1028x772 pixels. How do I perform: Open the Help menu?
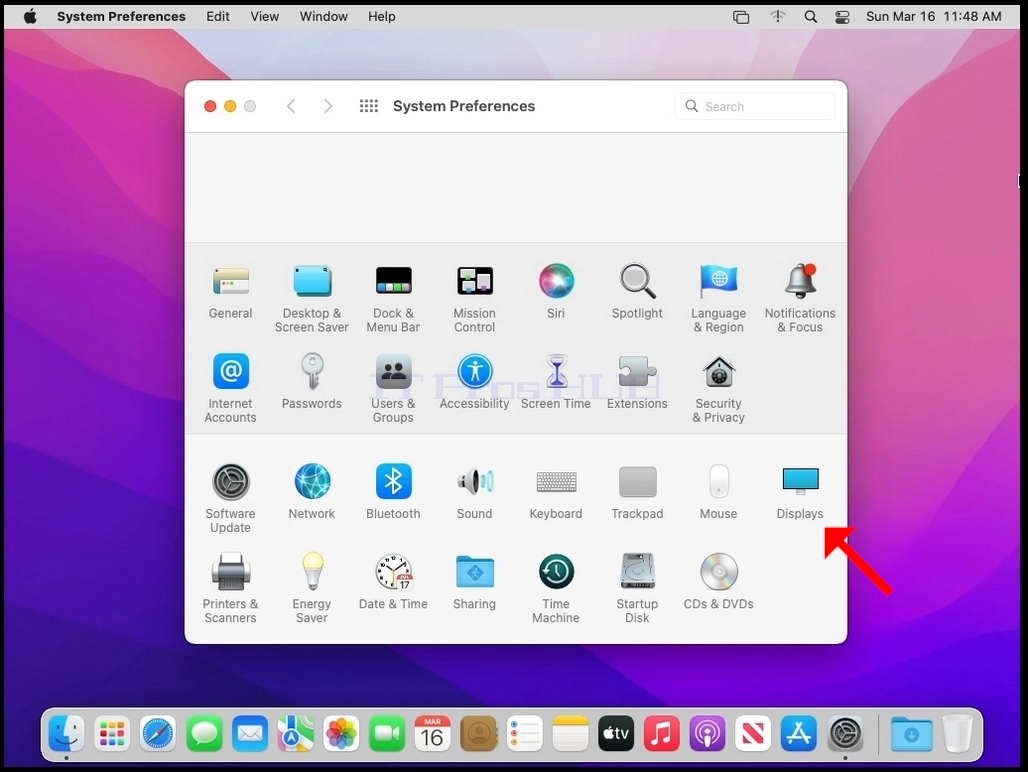point(382,16)
